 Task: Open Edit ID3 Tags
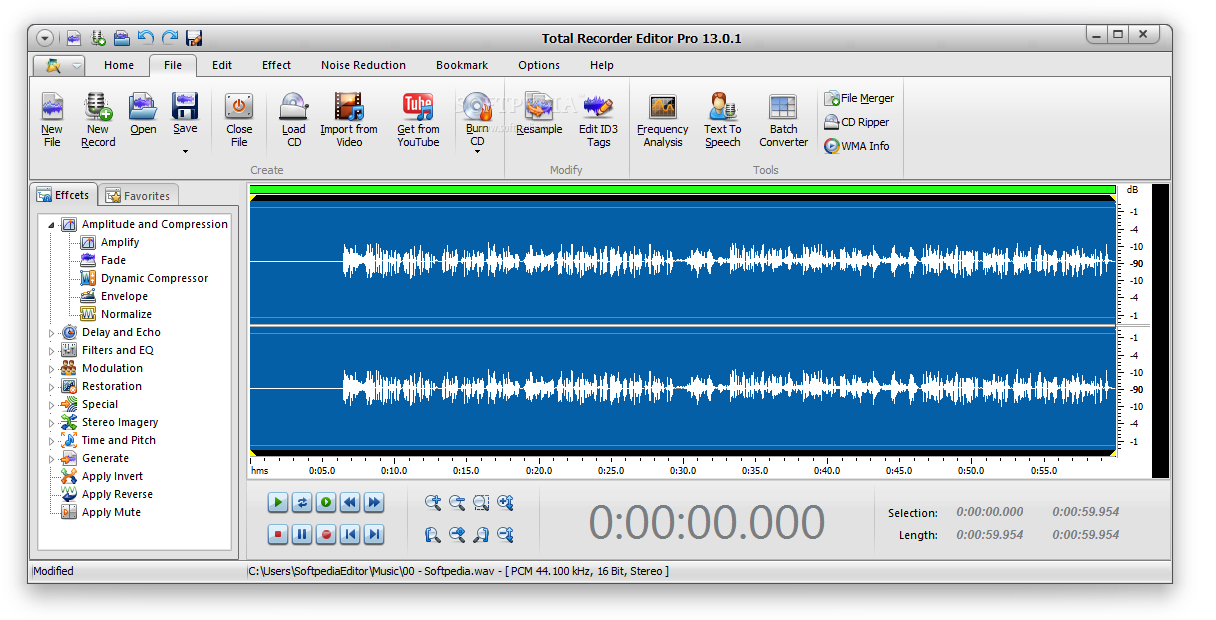click(x=599, y=120)
